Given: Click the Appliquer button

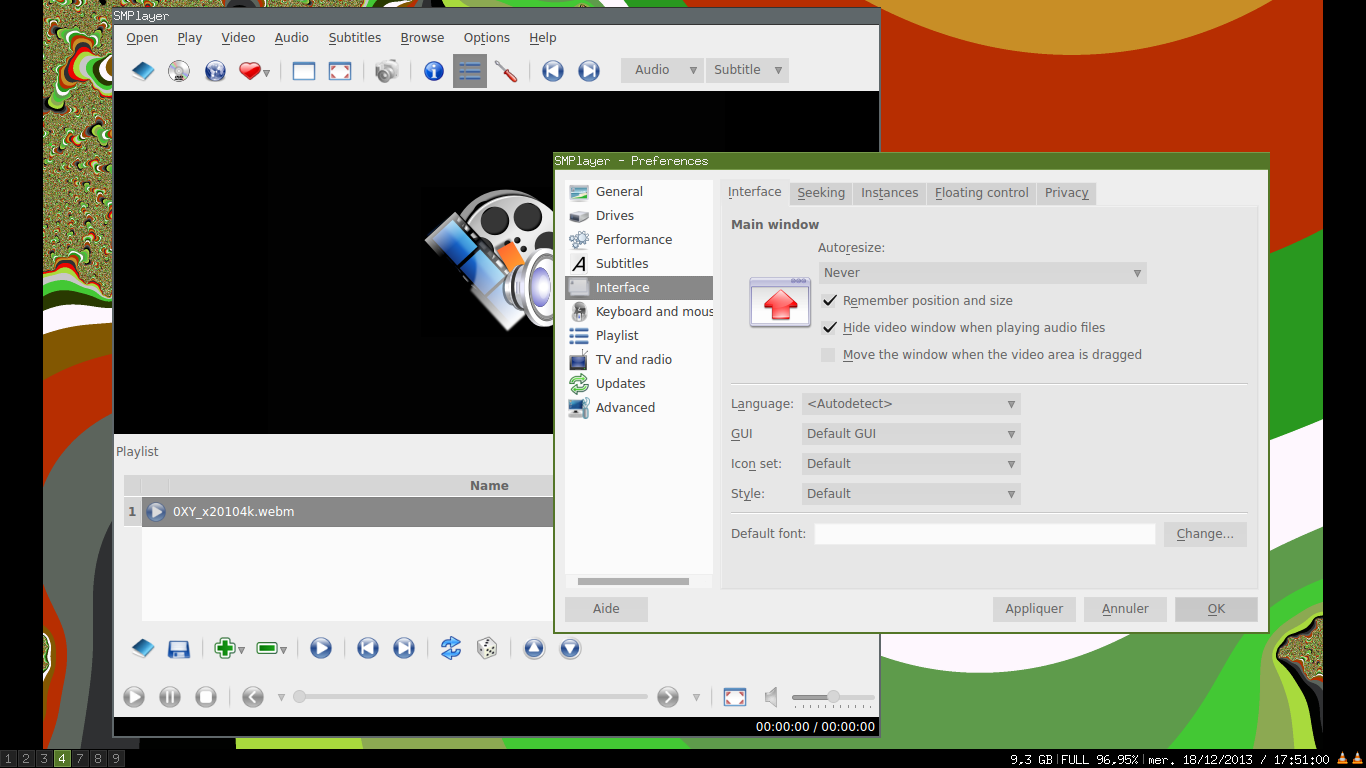Looking at the screenshot, I should coord(1034,609).
